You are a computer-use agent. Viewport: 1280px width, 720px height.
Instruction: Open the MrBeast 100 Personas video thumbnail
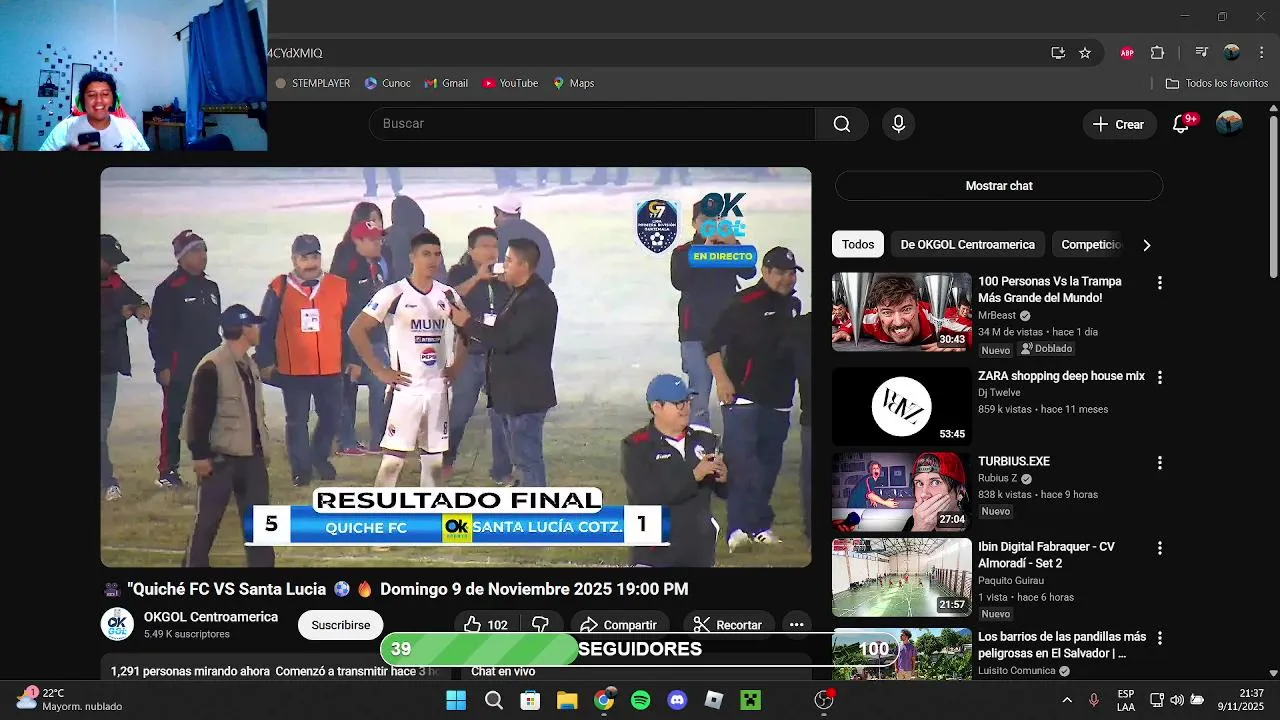click(x=901, y=312)
